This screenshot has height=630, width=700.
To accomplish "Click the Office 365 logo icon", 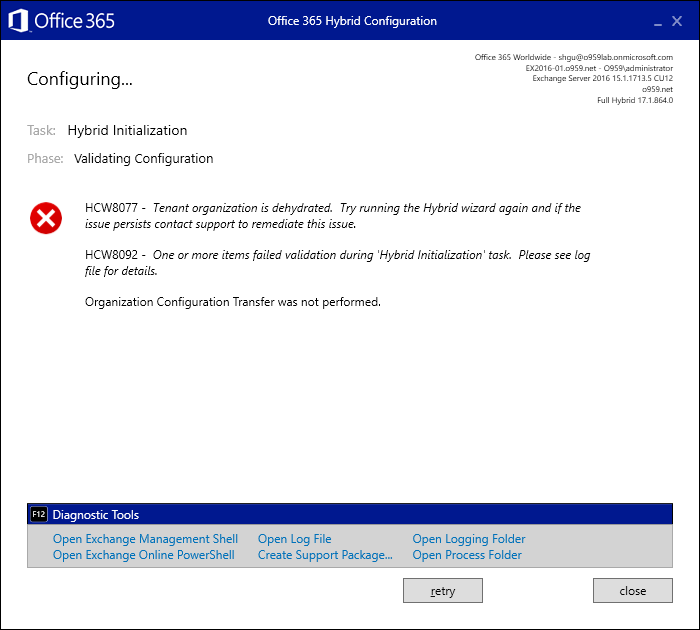I will (x=18, y=21).
